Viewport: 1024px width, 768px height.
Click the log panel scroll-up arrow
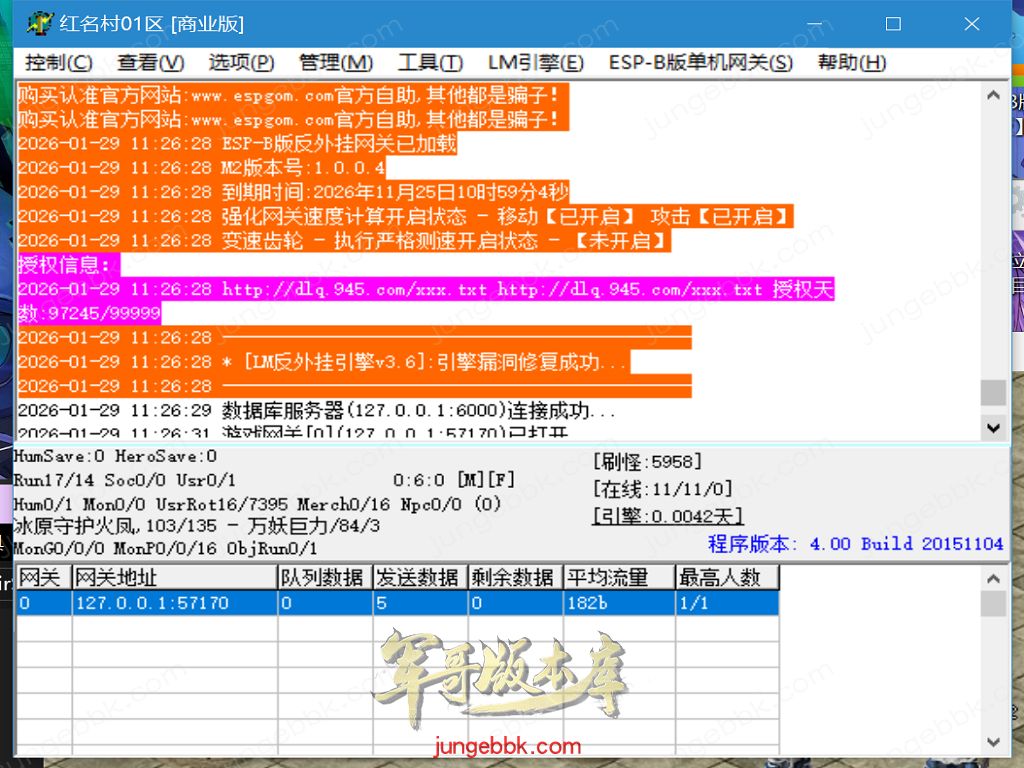coord(993,96)
